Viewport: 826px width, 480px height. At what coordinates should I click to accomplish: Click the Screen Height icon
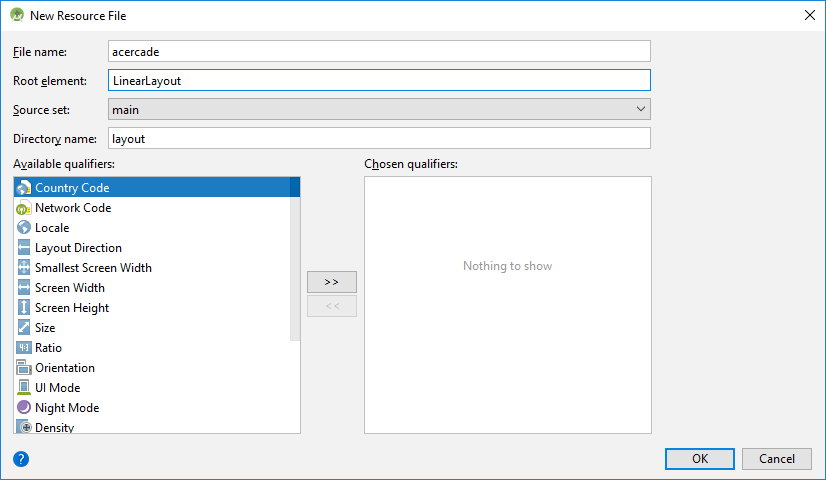(25, 308)
